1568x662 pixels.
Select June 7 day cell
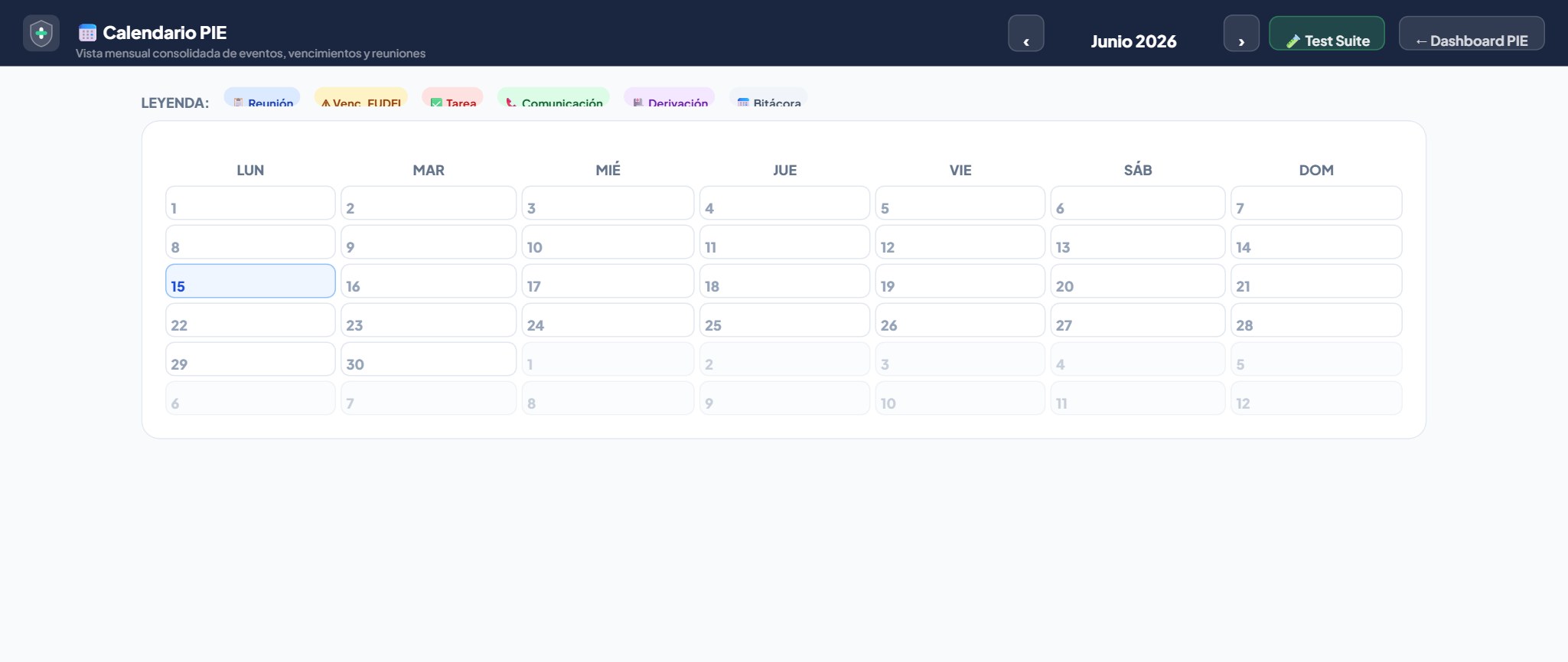[1316, 203]
